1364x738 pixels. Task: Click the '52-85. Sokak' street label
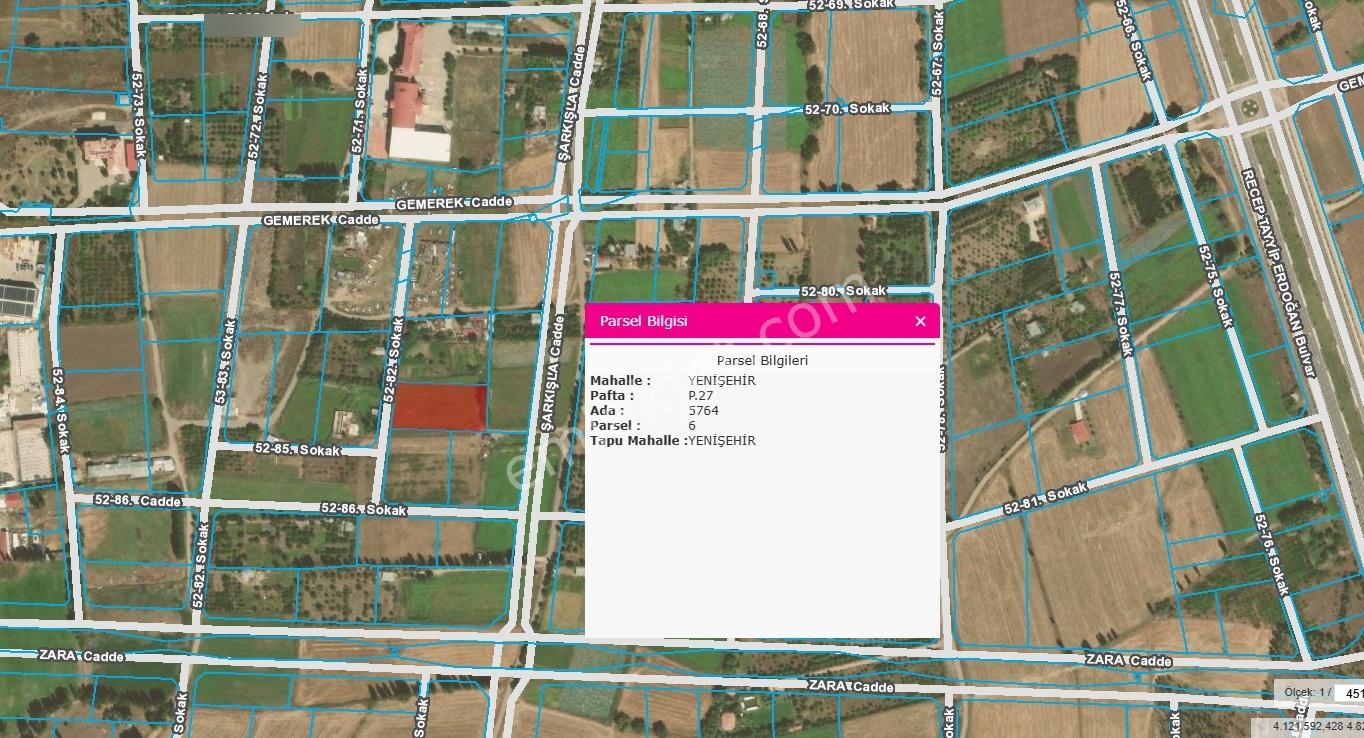(298, 450)
